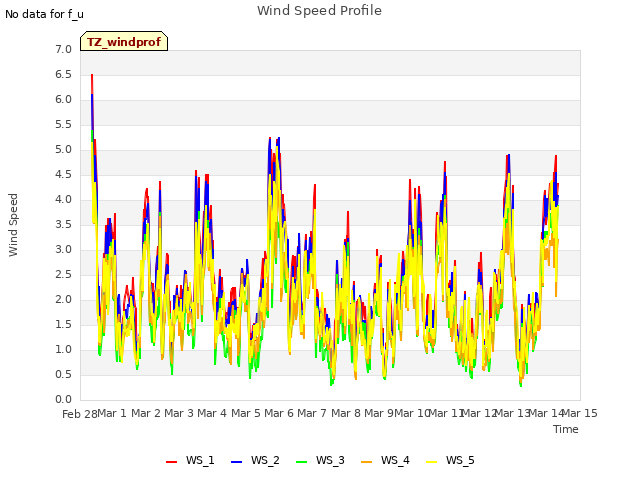Click the Mar 4 x-axis tick label
The width and height of the screenshot is (640, 480).
(x=212, y=413)
